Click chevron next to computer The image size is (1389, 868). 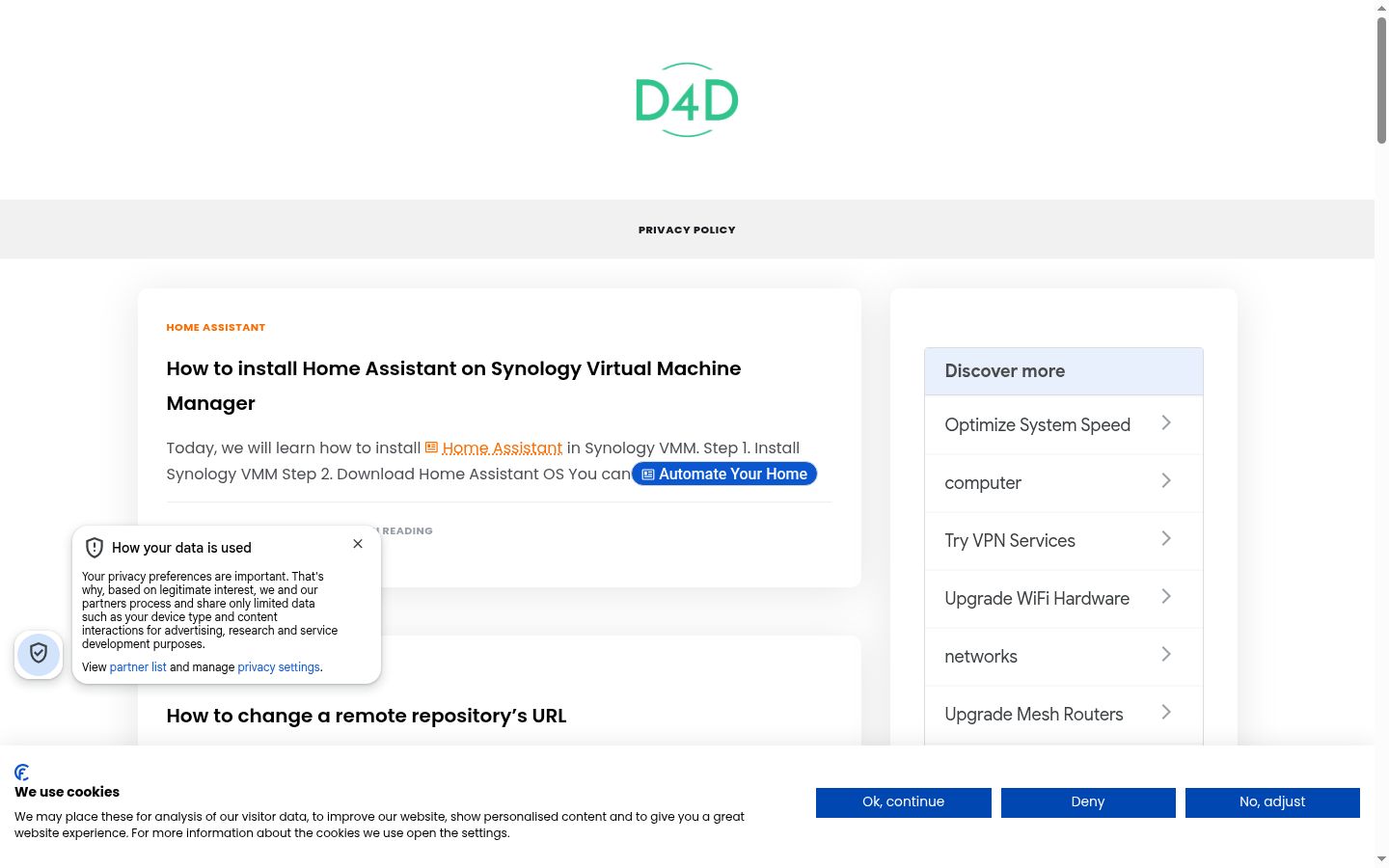pyautogui.click(x=1166, y=481)
